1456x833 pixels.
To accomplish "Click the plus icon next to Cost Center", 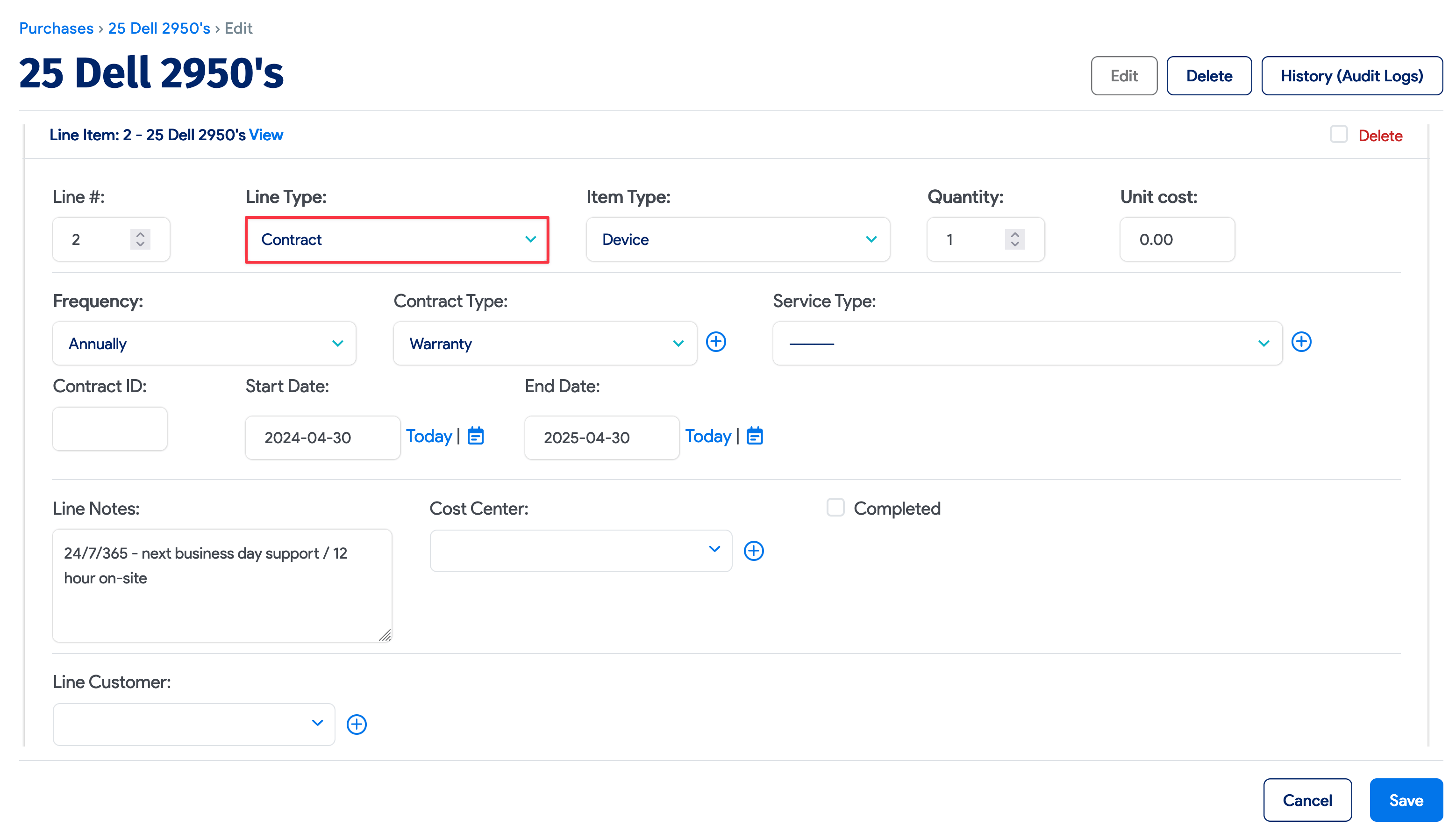I will click(x=753, y=551).
